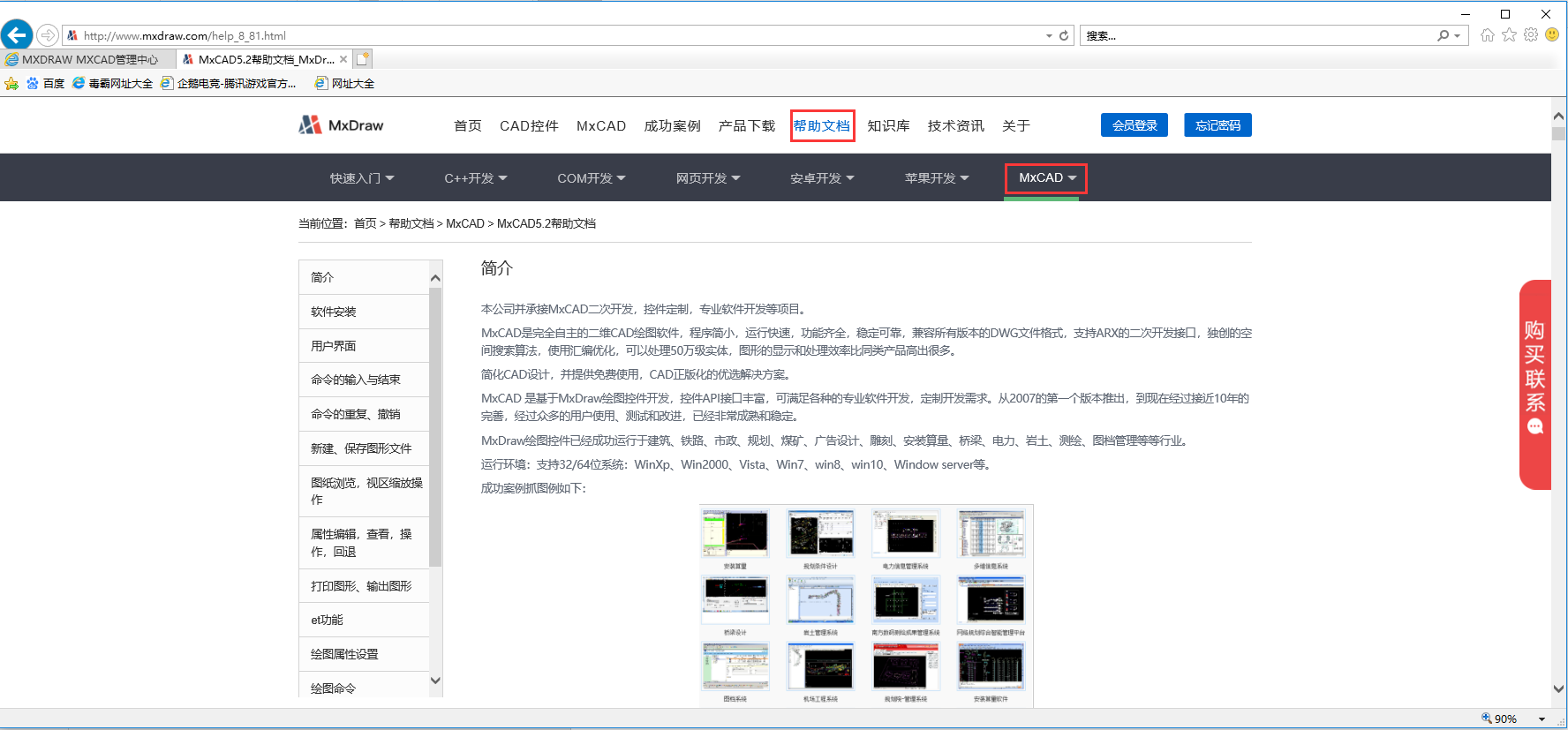
Task: Open the 网址大全 bookmark
Action: pyautogui.click(x=345, y=84)
